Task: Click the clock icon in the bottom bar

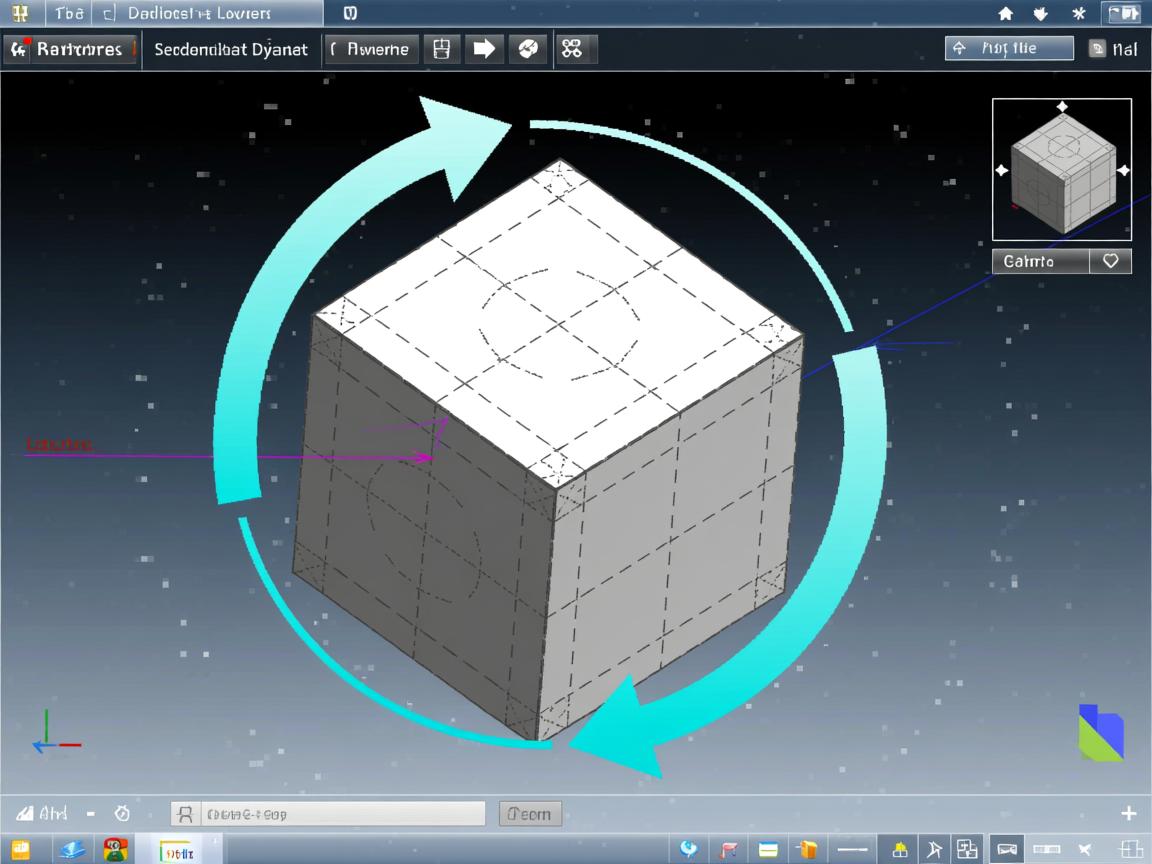Action: point(122,813)
